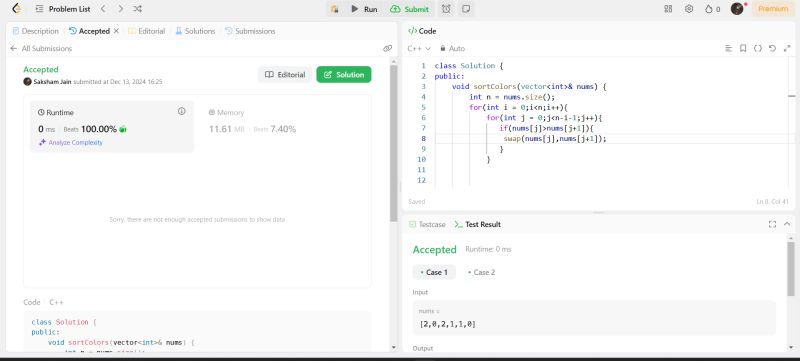Select the Test Result tab
800x361 pixels.
[478, 224]
